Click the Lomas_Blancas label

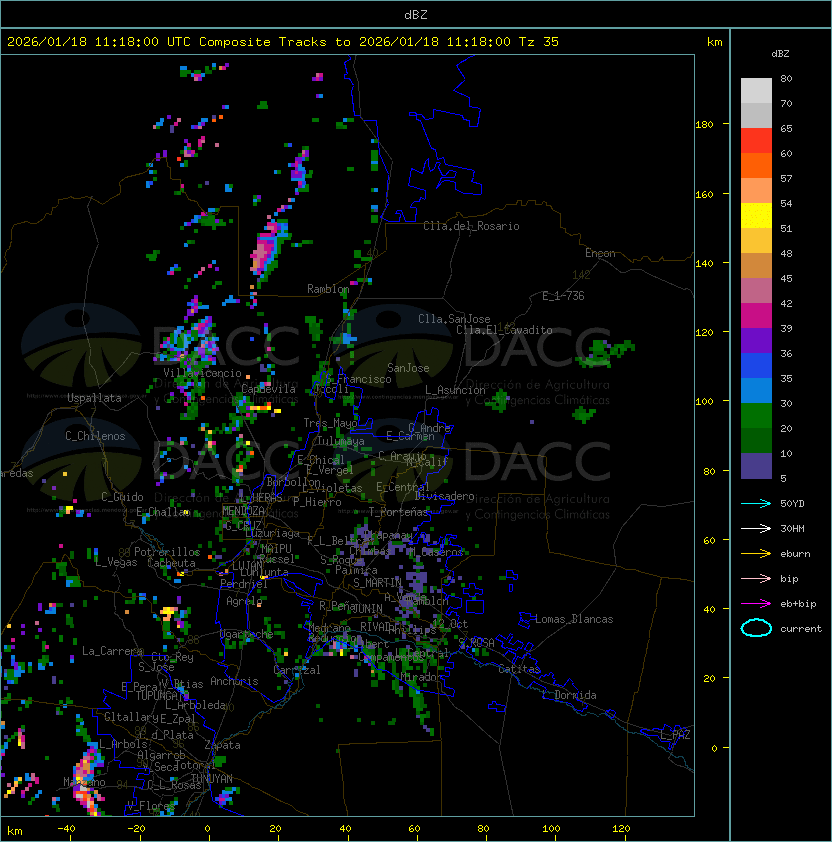[x=574, y=619]
